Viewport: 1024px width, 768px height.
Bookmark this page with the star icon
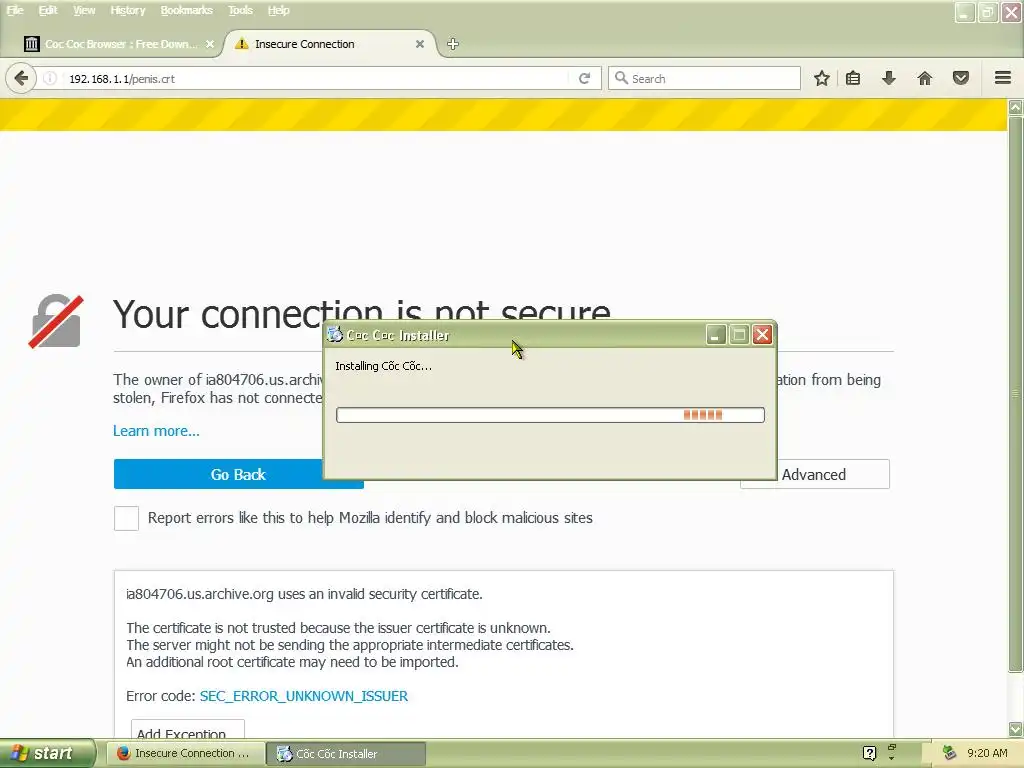[x=822, y=78]
